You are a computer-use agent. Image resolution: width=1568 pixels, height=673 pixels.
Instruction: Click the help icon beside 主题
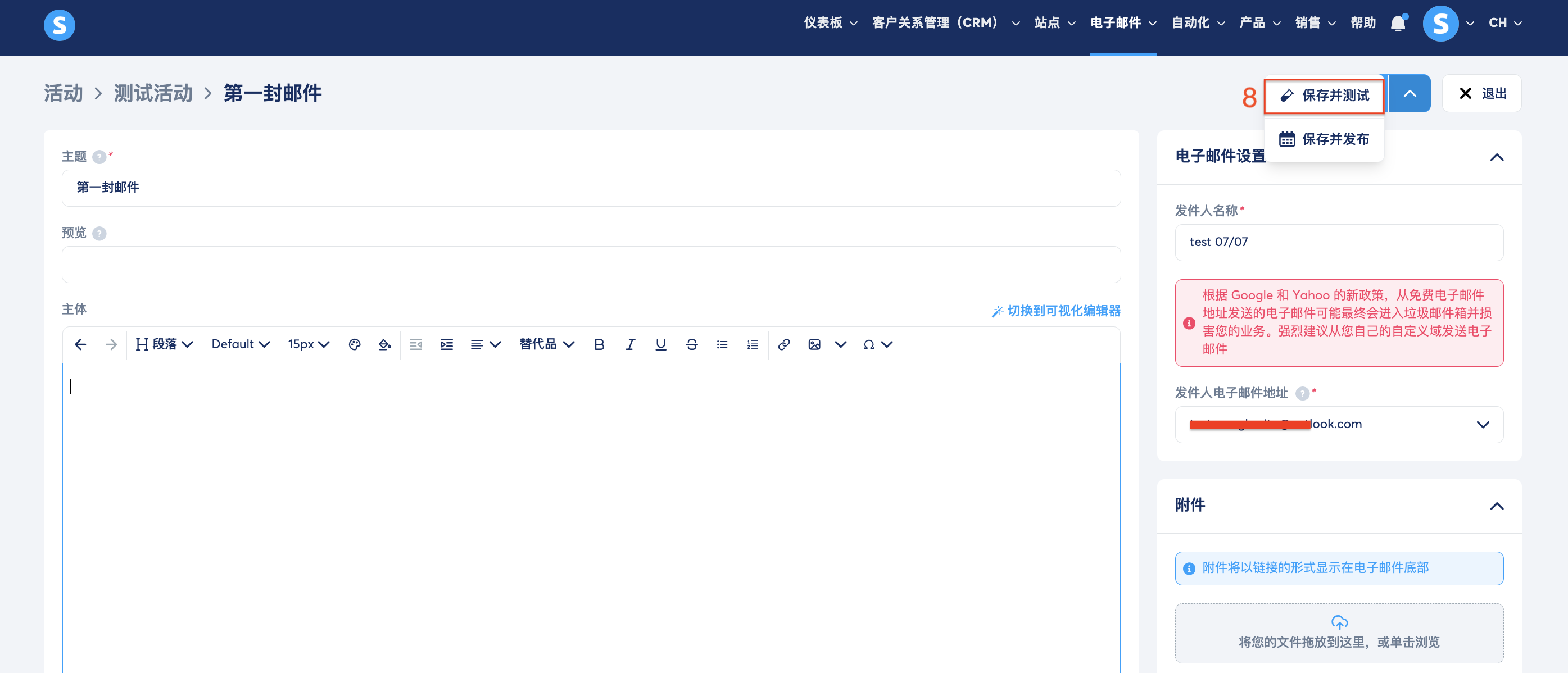click(99, 157)
